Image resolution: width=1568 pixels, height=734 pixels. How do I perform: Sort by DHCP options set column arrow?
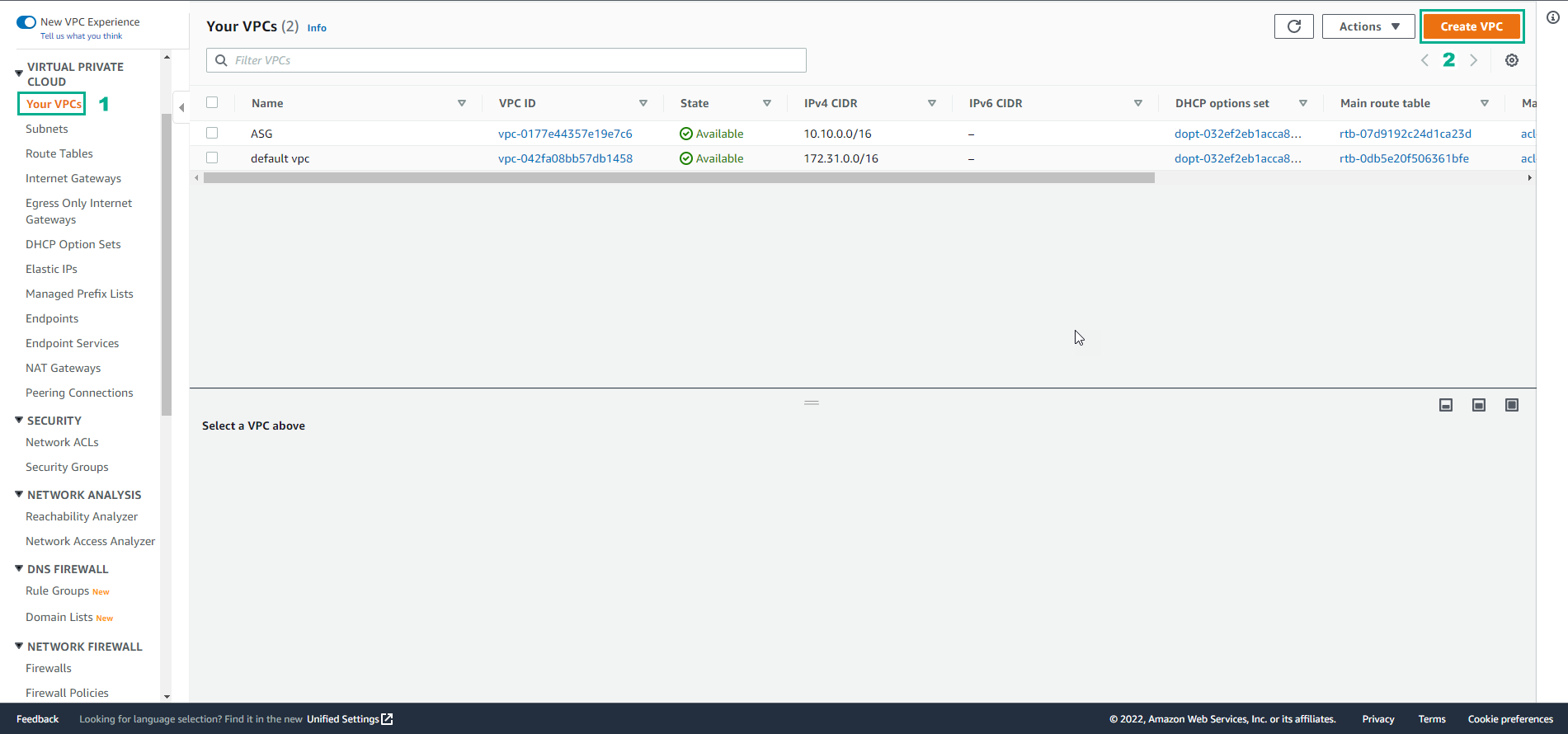coord(1303,103)
